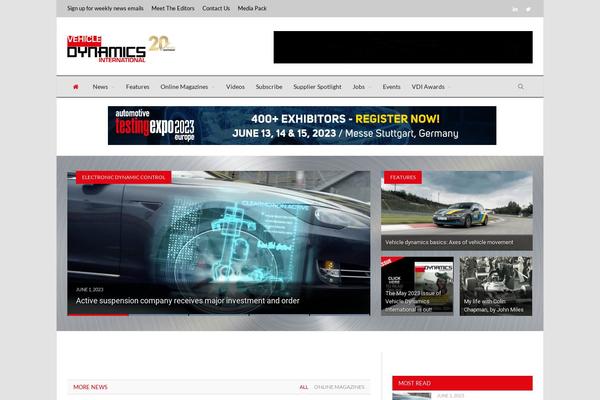600x400 pixels.
Task: Click the black header advertisement banner
Action: (x=403, y=47)
